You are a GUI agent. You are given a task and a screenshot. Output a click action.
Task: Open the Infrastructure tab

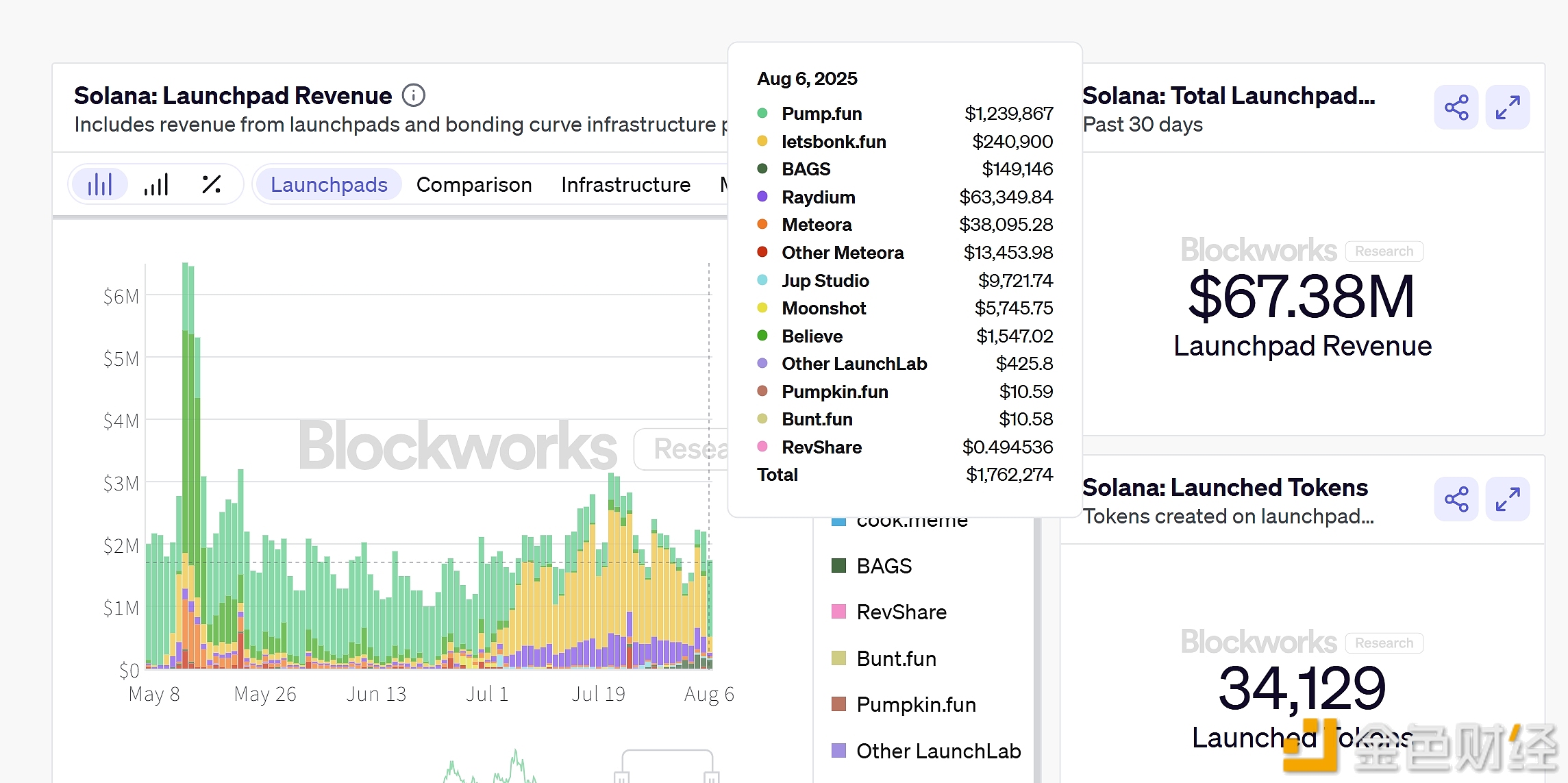[x=625, y=184]
